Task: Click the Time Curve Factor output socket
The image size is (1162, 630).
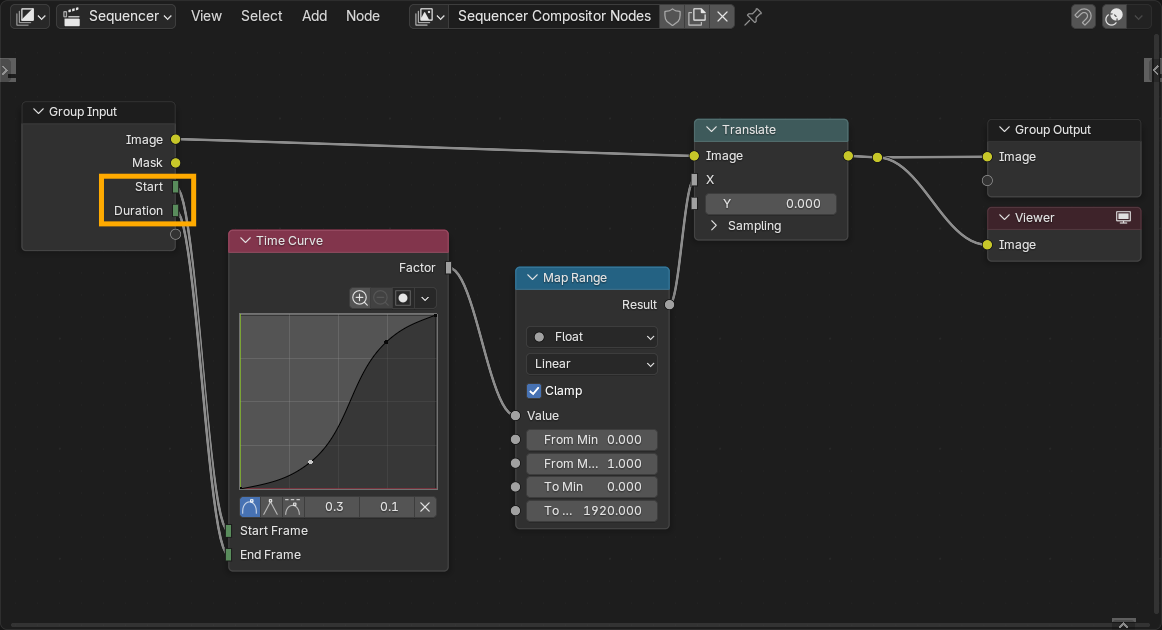Action: coord(448,268)
